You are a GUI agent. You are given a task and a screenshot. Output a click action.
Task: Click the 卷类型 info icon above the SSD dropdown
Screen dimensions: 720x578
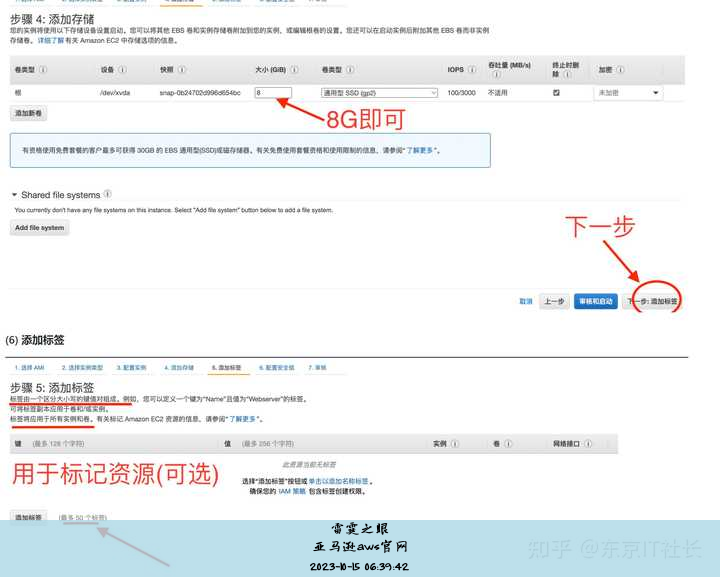tap(350, 70)
